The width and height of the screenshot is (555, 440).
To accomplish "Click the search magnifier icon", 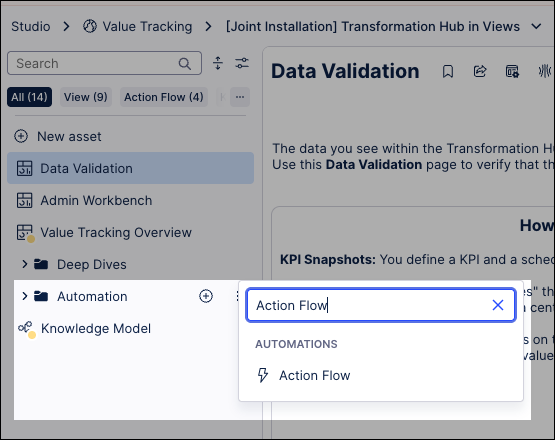I will (x=184, y=63).
